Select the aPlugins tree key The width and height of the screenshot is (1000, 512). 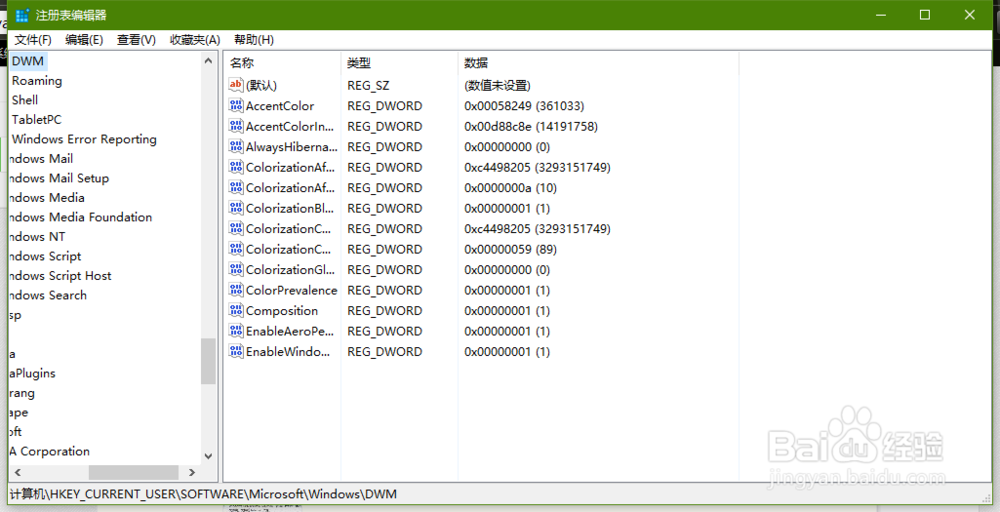point(33,374)
